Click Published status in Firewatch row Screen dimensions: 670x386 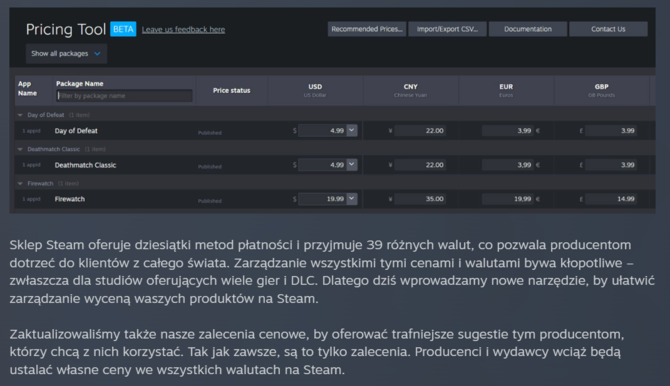point(210,201)
